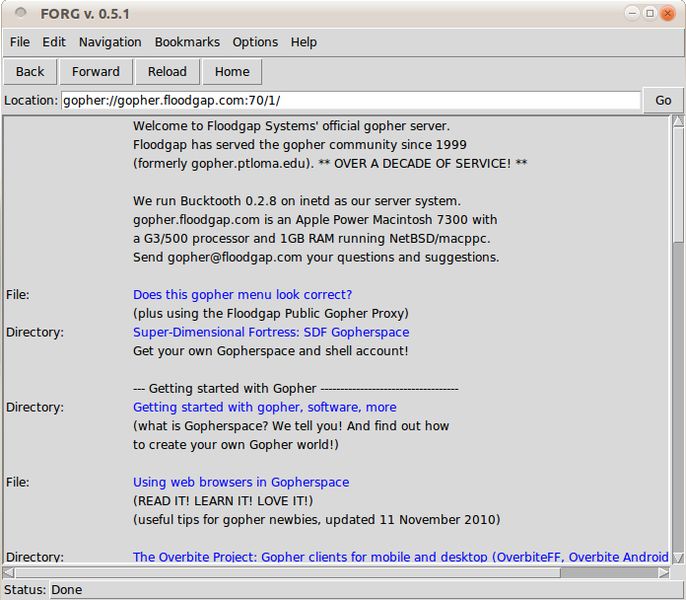Click the window menu icon in title bar
The width and height of the screenshot is (686, 600).
coord(20,13)
